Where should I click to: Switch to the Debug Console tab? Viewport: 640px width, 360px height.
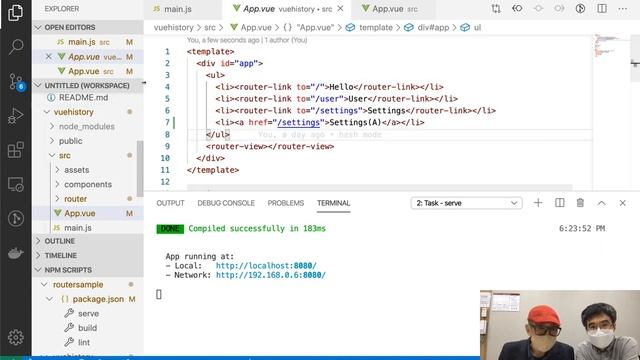226,203
